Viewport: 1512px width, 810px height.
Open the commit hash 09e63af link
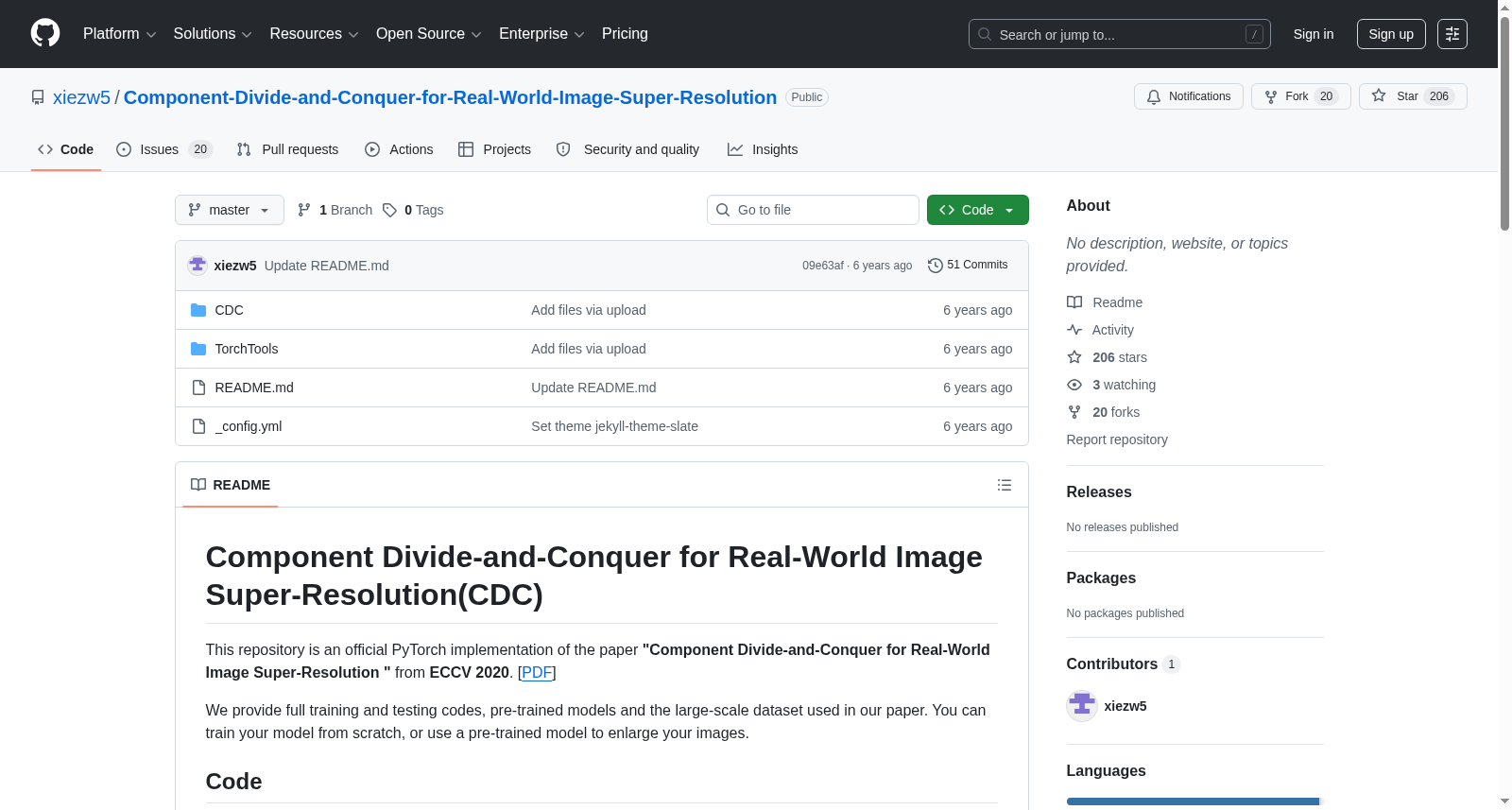pyautogui.click(x=823, y=266)
